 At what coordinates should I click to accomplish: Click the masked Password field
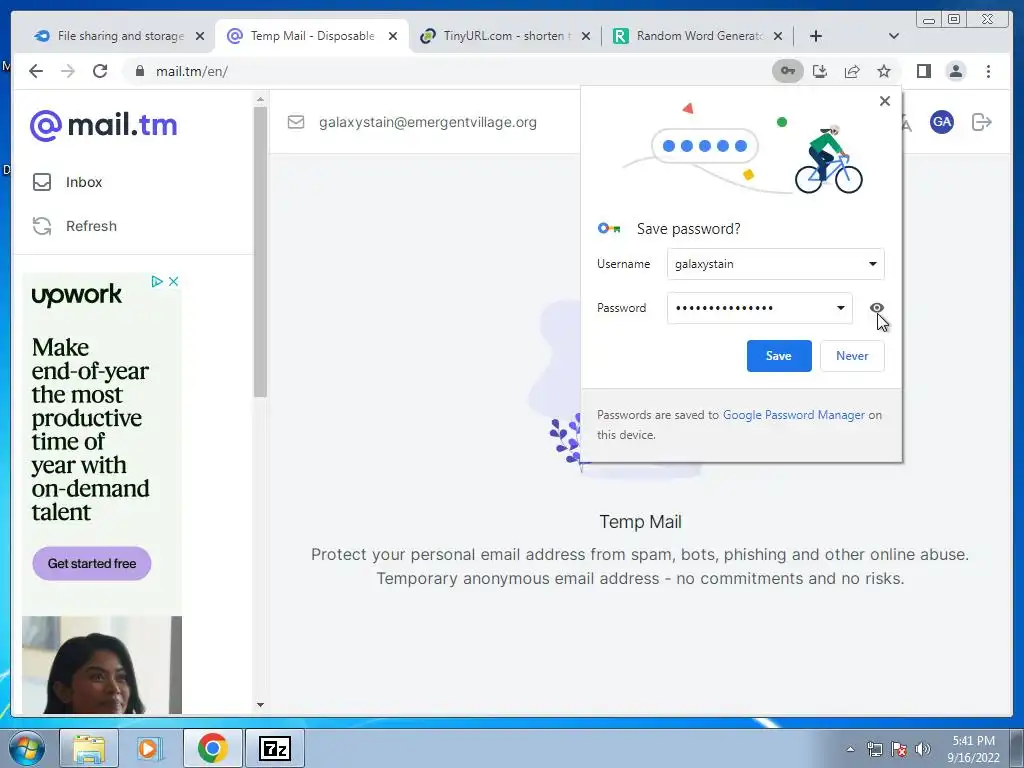click(760, 308)
